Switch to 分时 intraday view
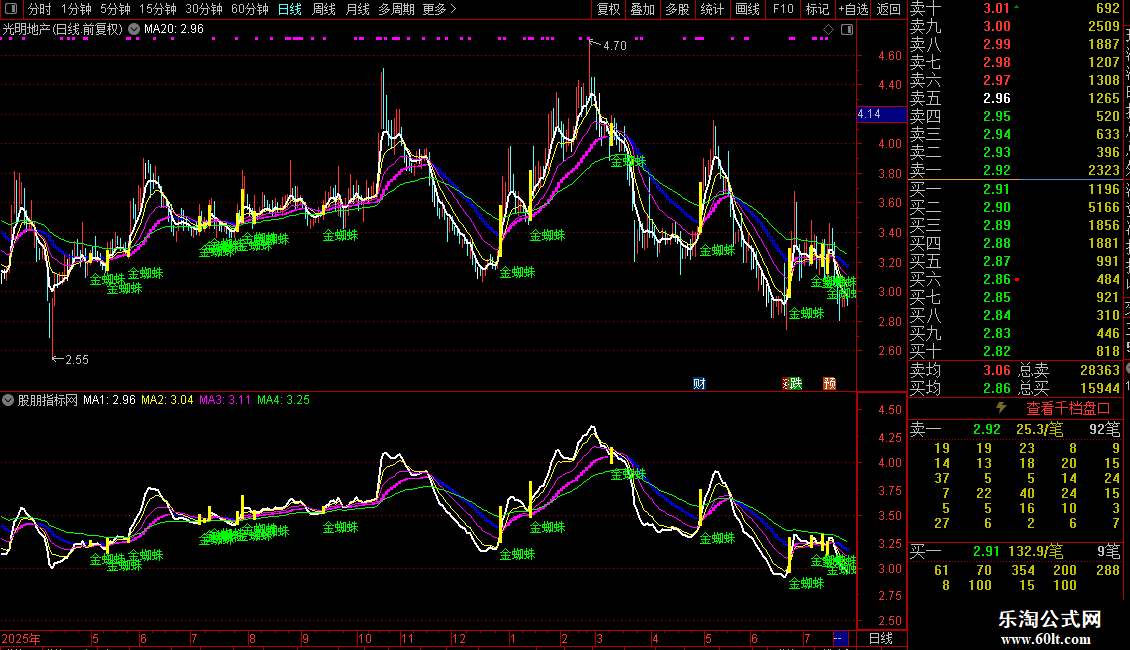 40,9
